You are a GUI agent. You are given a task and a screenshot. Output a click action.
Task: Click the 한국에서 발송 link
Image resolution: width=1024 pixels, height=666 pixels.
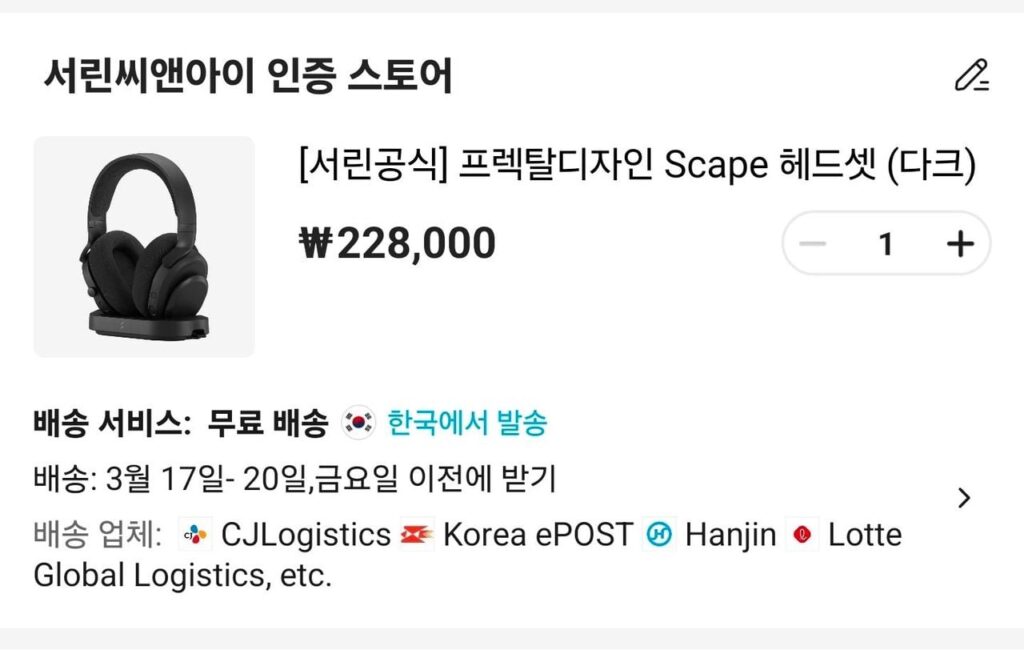click(468, 423)
